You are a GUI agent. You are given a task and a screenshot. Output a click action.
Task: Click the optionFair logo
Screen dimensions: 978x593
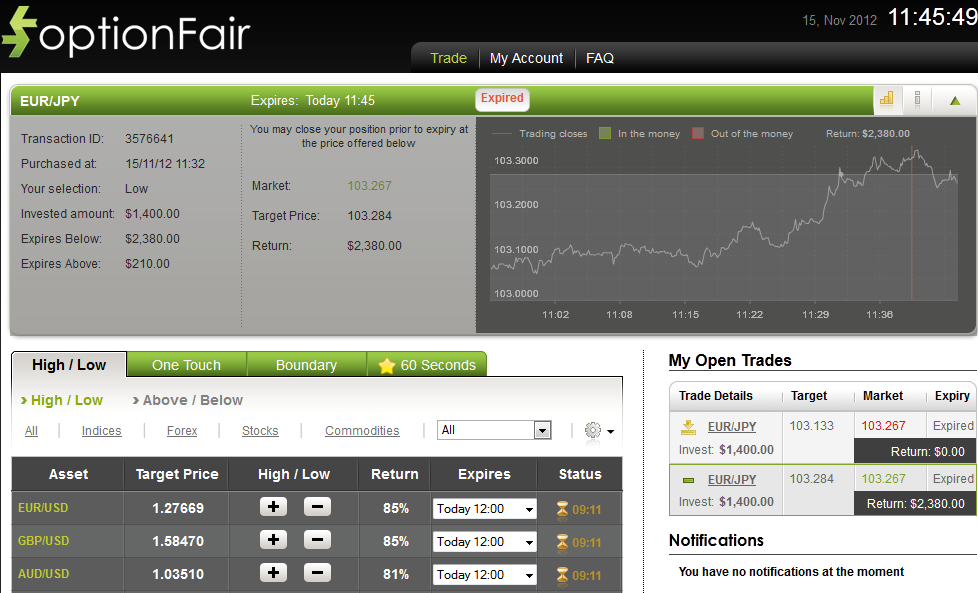(127, 32)
